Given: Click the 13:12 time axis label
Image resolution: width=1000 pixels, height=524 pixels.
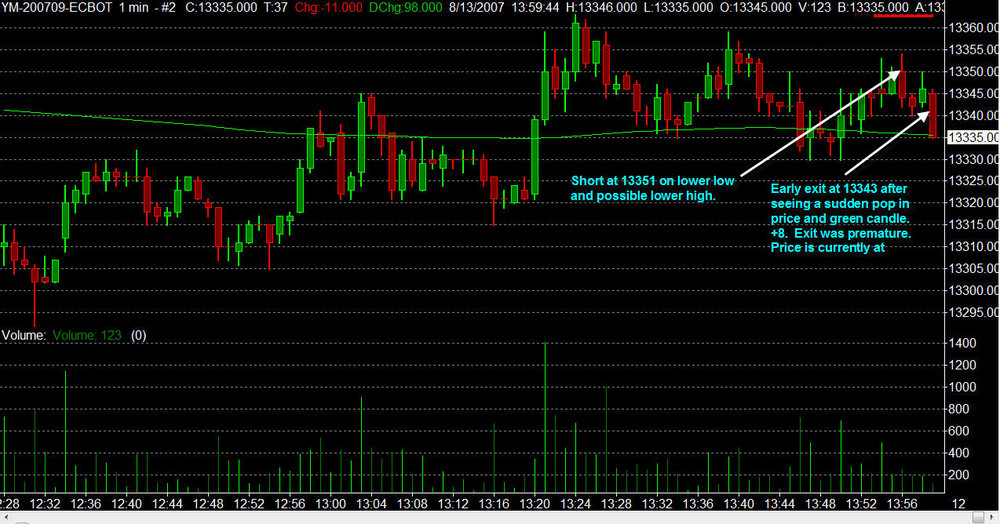Looking at the screenshot, I should (453, 504).
